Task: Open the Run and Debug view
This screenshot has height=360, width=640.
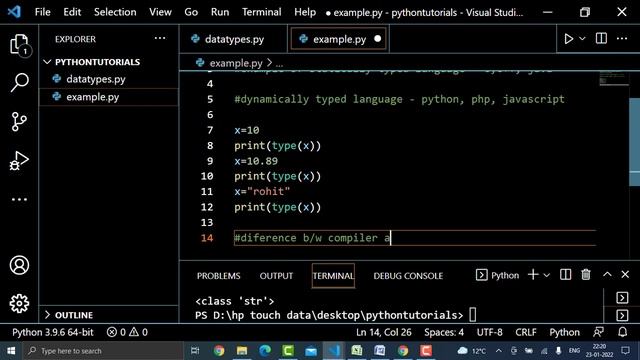Action: (19, 160)
